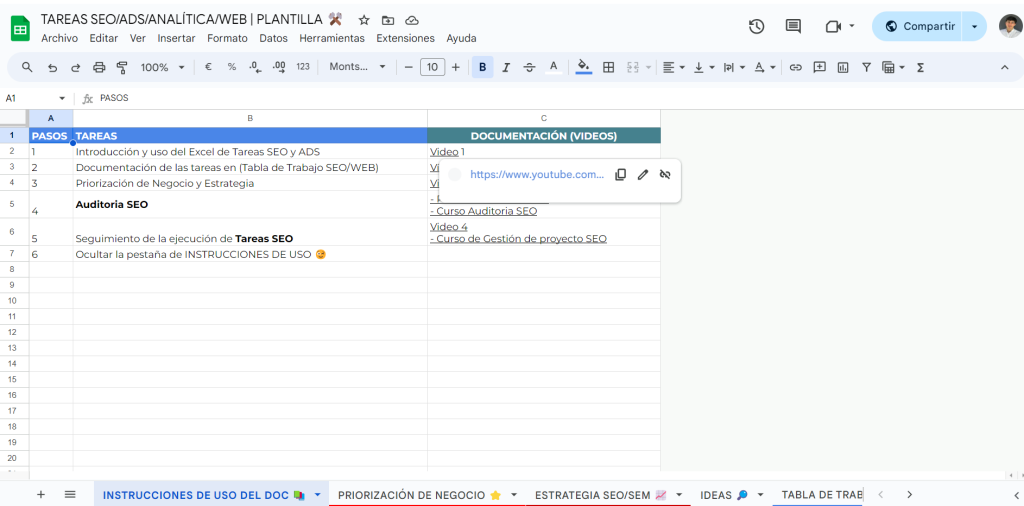The image size is (1024, 506).
Task: Select the paint format tool
Action: click(122, 67)
